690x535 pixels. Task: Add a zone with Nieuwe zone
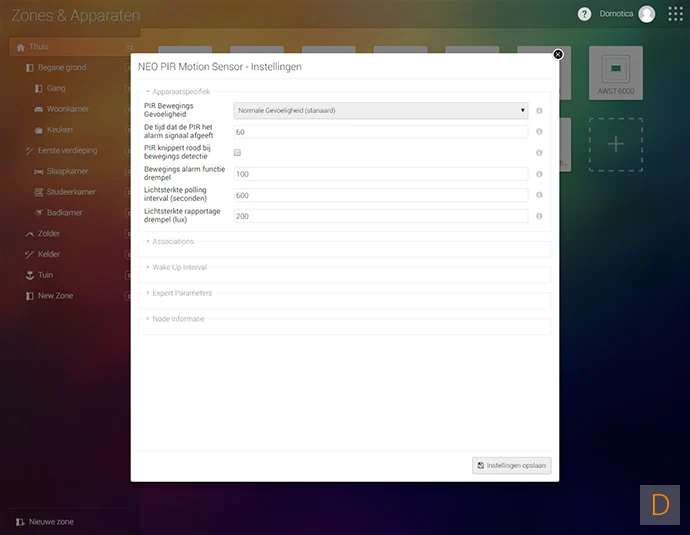[44, 522]
